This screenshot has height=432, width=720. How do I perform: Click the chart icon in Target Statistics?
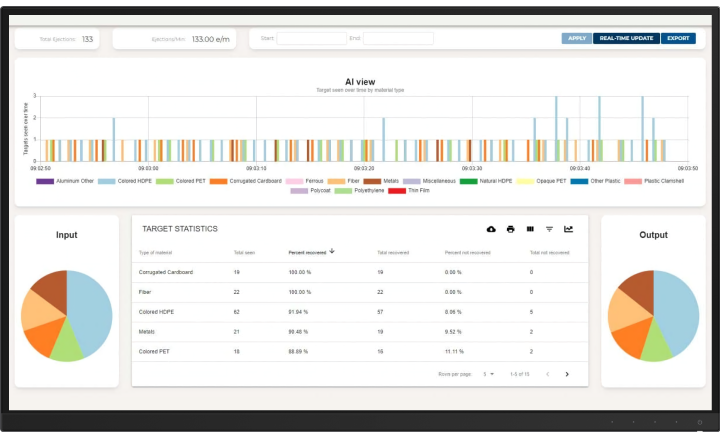tap(568, 229)
